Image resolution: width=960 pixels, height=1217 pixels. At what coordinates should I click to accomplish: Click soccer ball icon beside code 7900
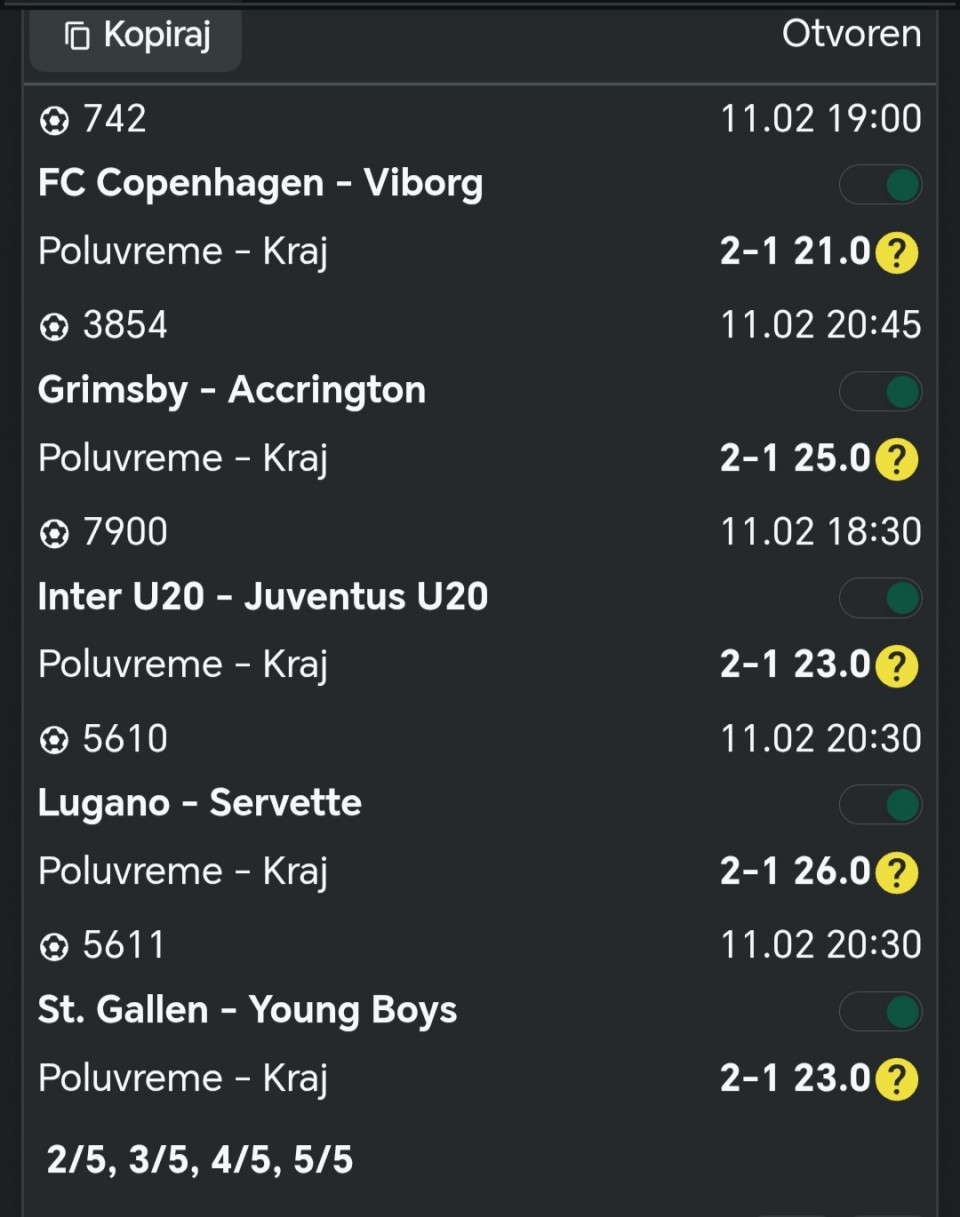pyautogui.click(x=53, y=534)
